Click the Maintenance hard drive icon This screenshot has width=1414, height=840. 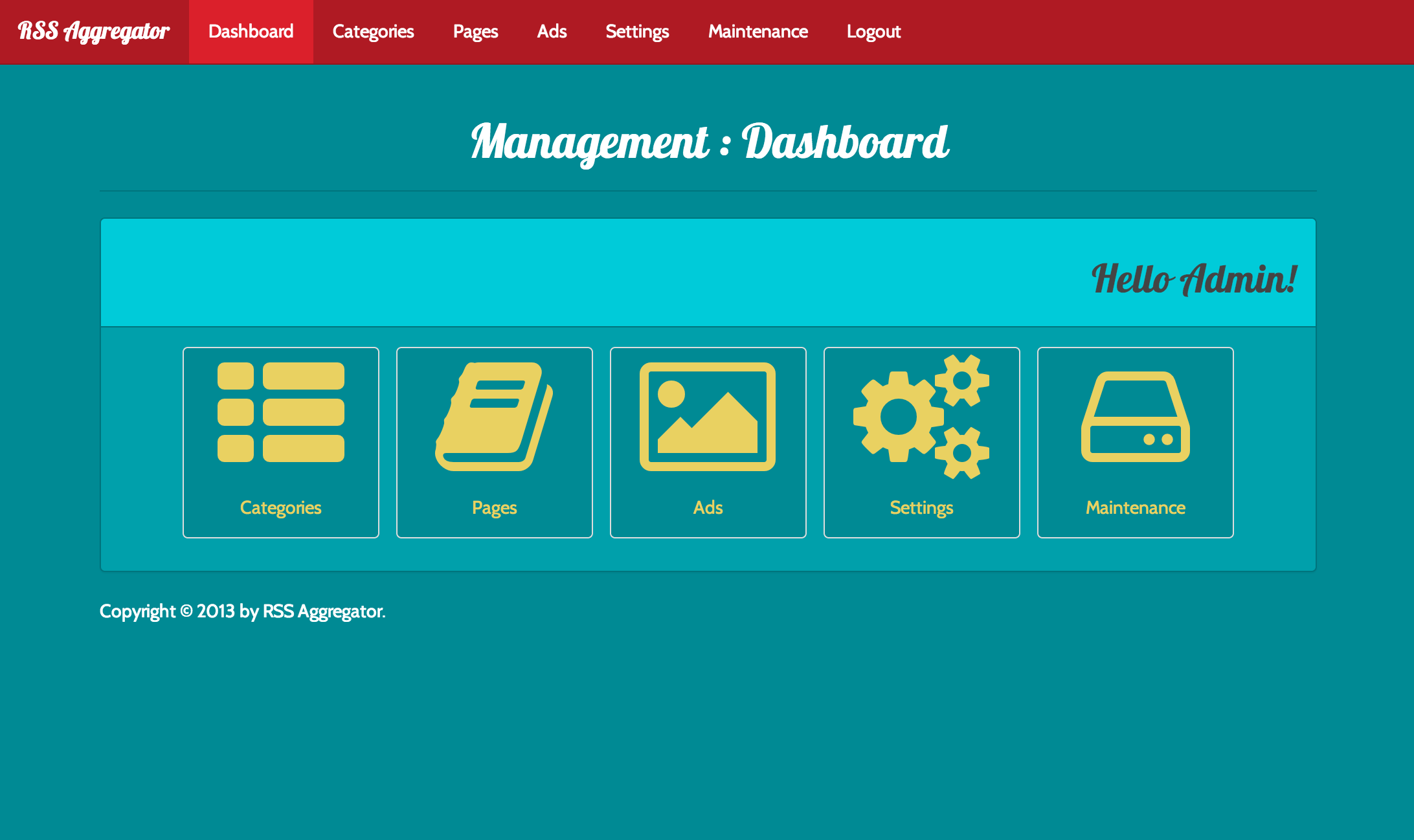1135,416
